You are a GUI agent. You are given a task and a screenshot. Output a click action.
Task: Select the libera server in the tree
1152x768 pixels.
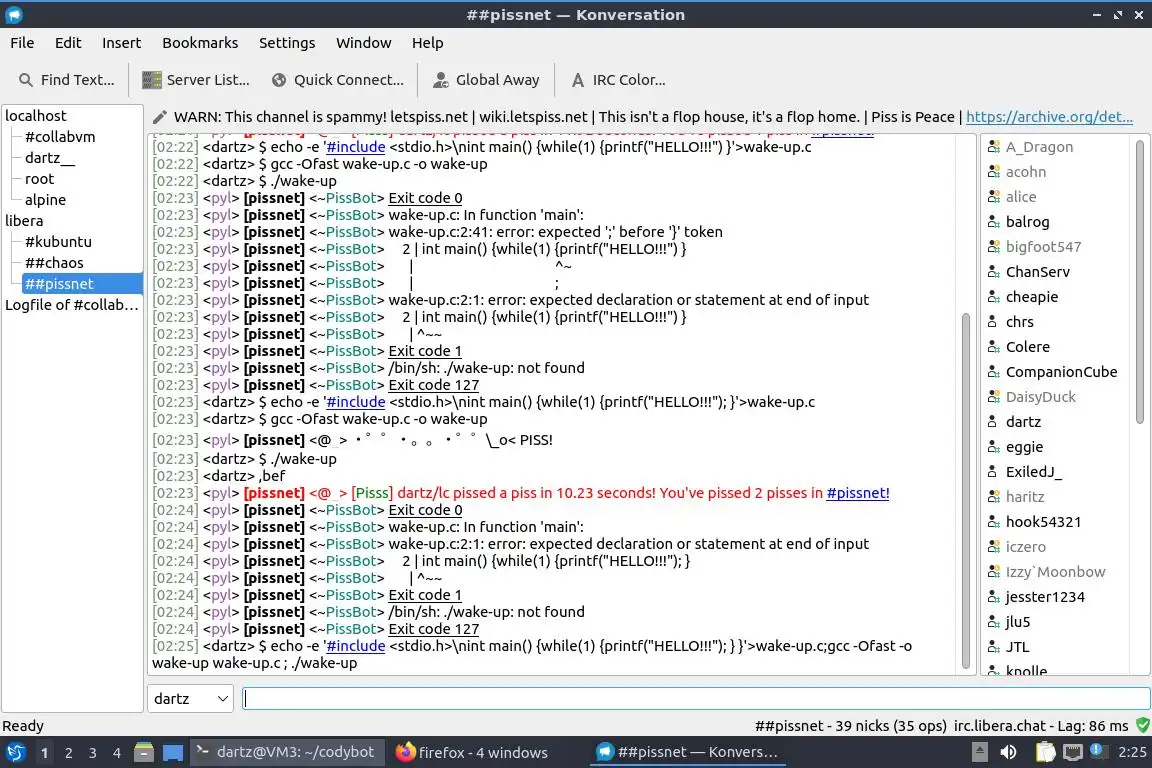[24, 220]
